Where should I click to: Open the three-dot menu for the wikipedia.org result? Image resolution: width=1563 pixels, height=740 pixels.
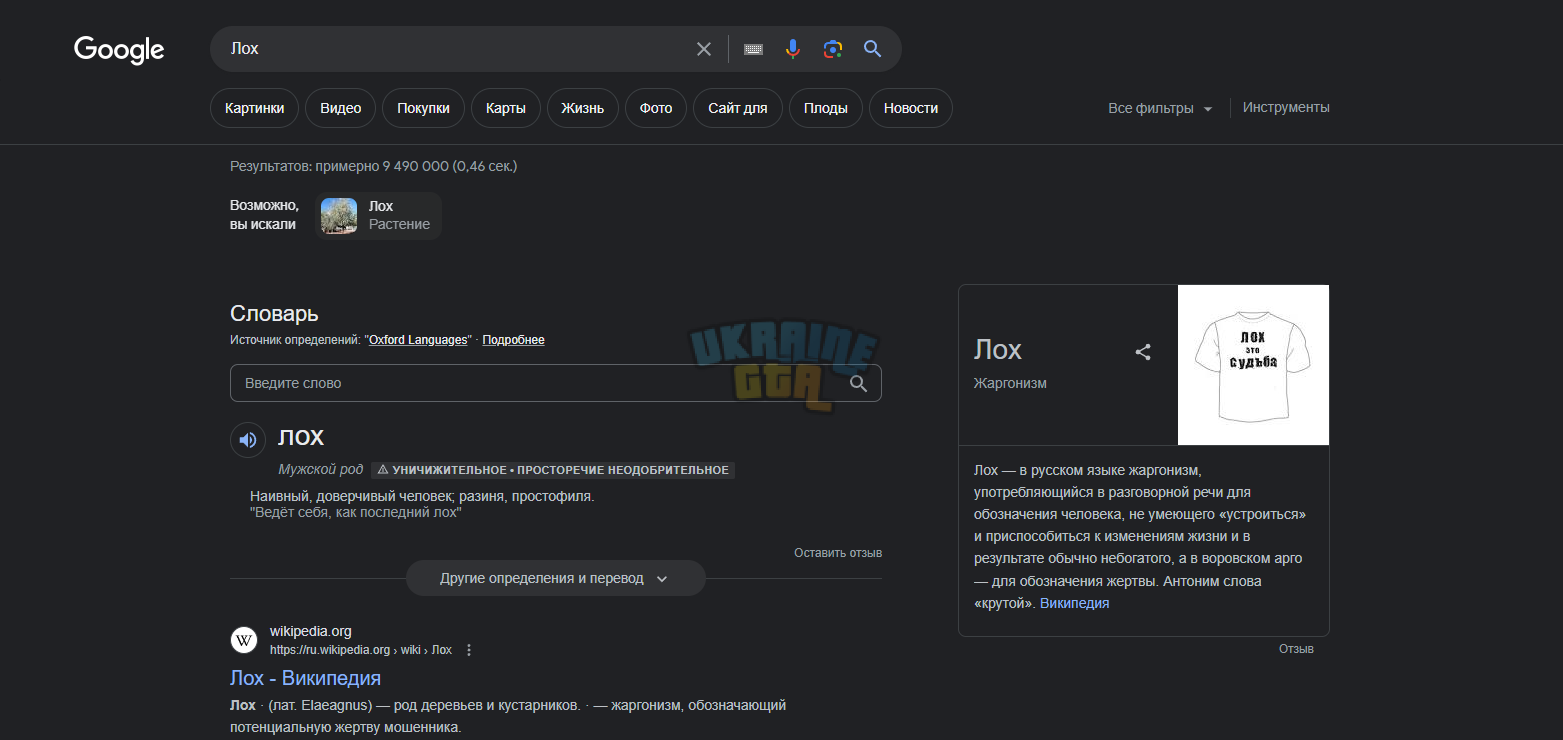469,650
